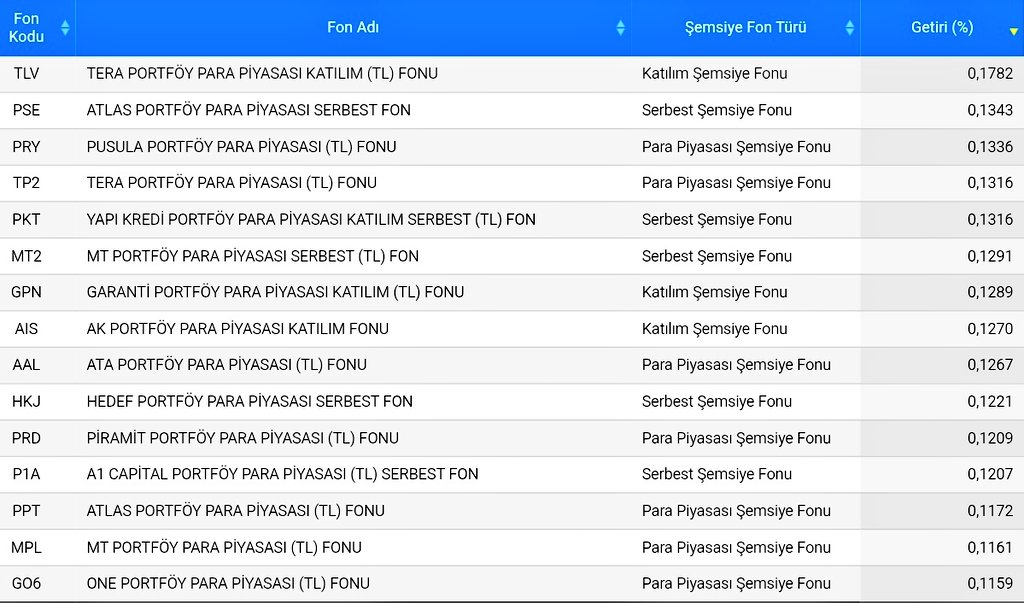Click Para Piyasası Şemsiye Fonu in PRY row

[x=736, y=146]
